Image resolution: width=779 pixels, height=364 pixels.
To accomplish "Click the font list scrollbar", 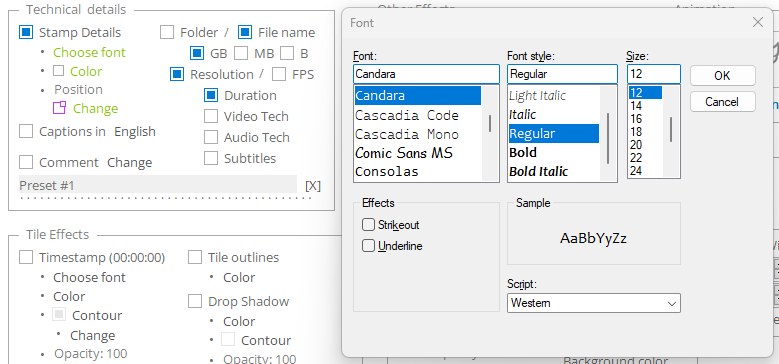I will pyautogui.click(x=490, y=133).
